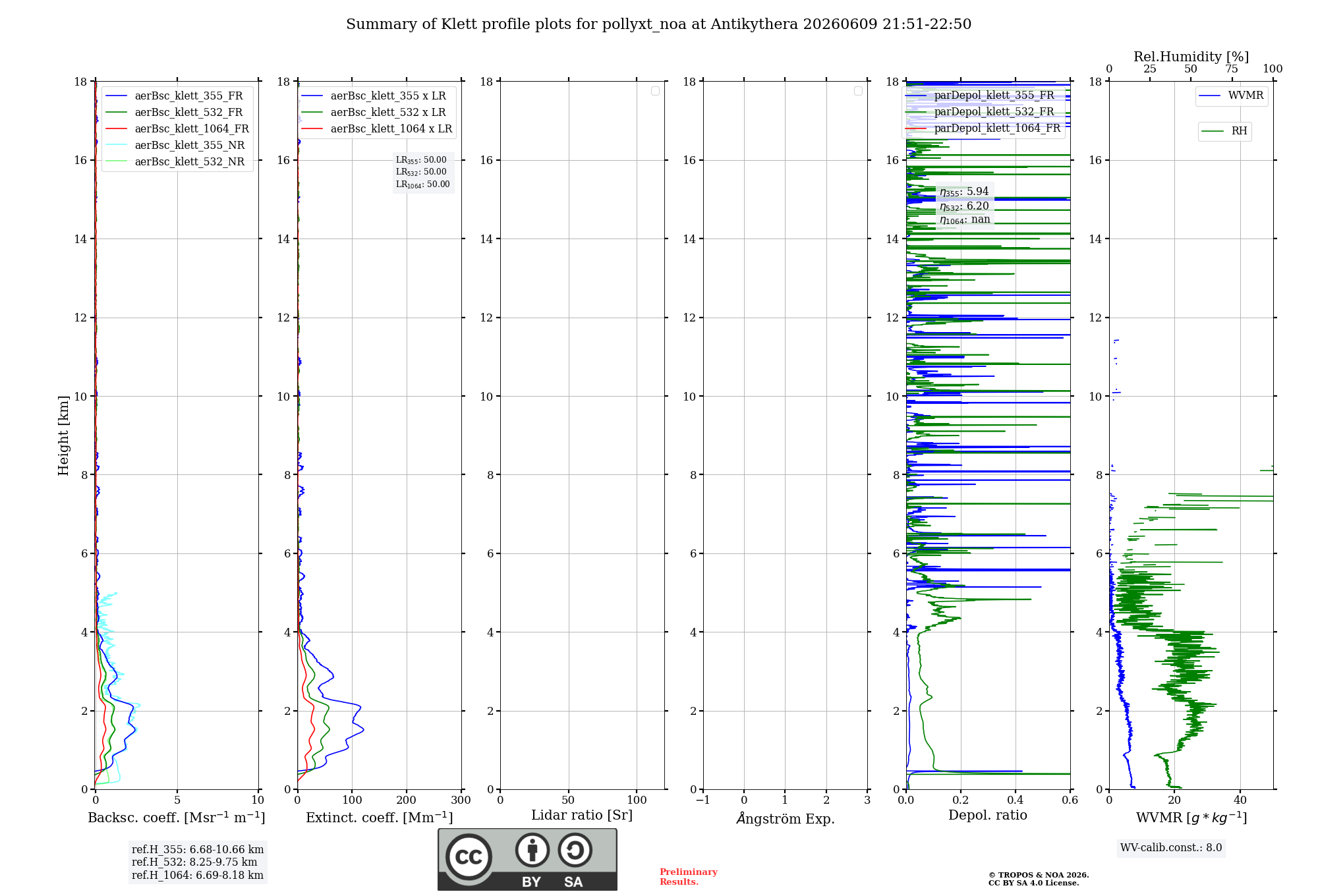Click the attribution person icon
The width and height of the screenshot is (1318, 896).
532,850
